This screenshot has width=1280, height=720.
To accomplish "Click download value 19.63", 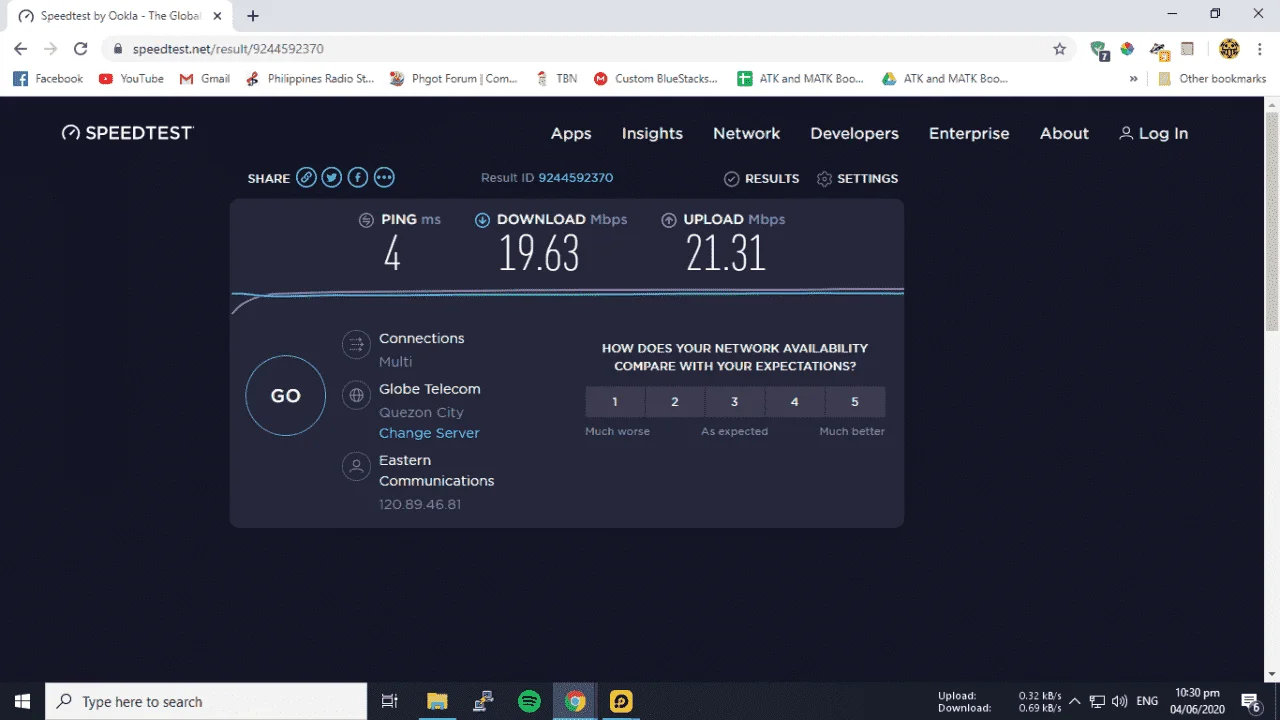I will [x=540, y=254].
